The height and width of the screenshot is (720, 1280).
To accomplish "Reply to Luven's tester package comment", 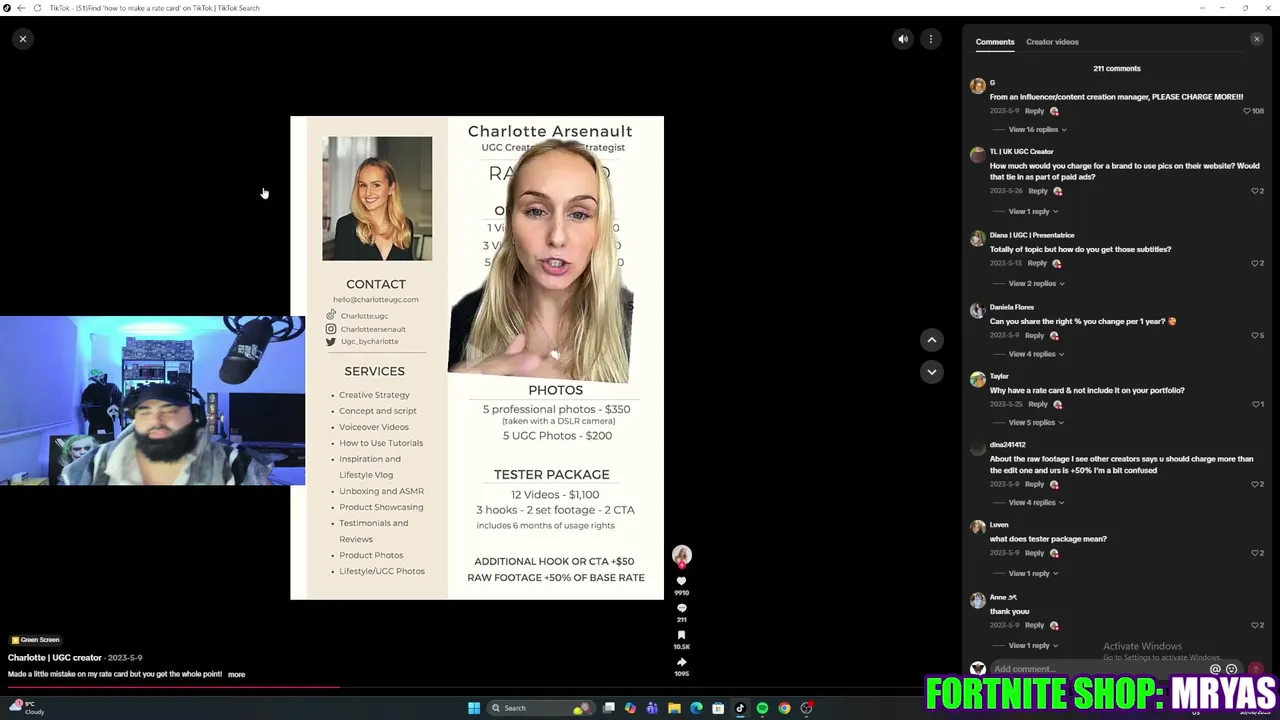I will click(x=1034, y=553).
